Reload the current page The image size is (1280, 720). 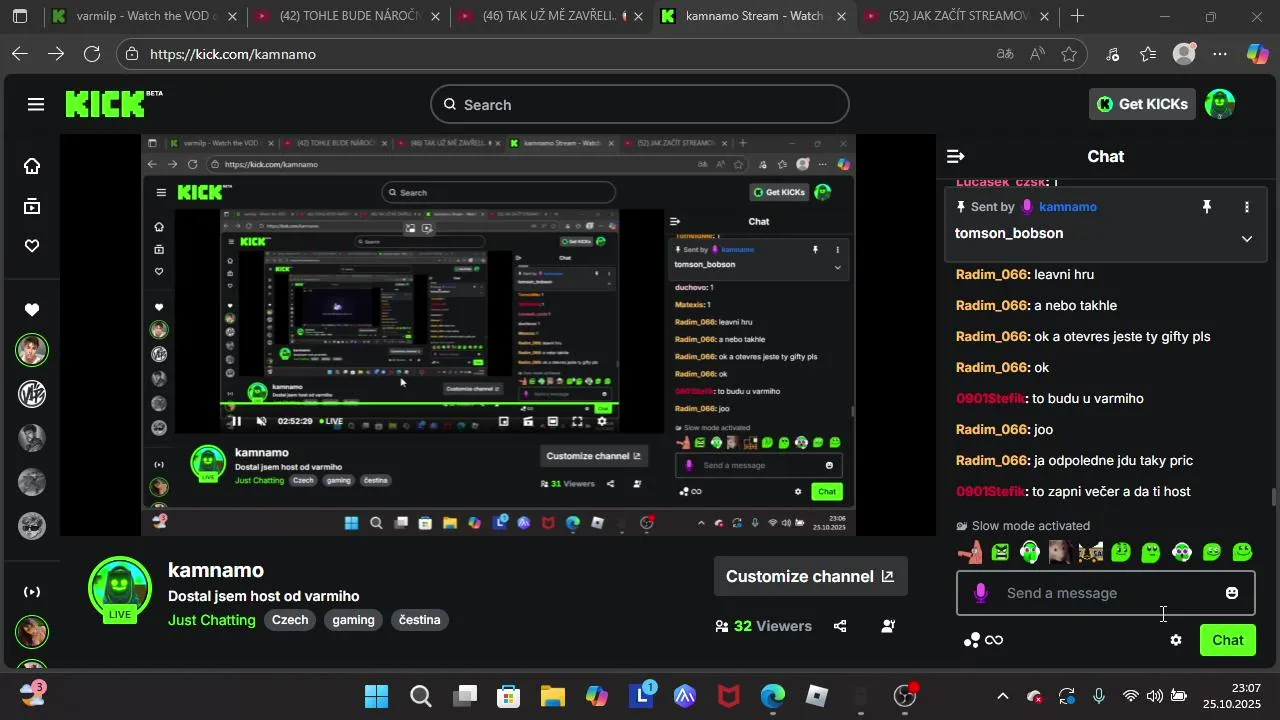point(92,54)
